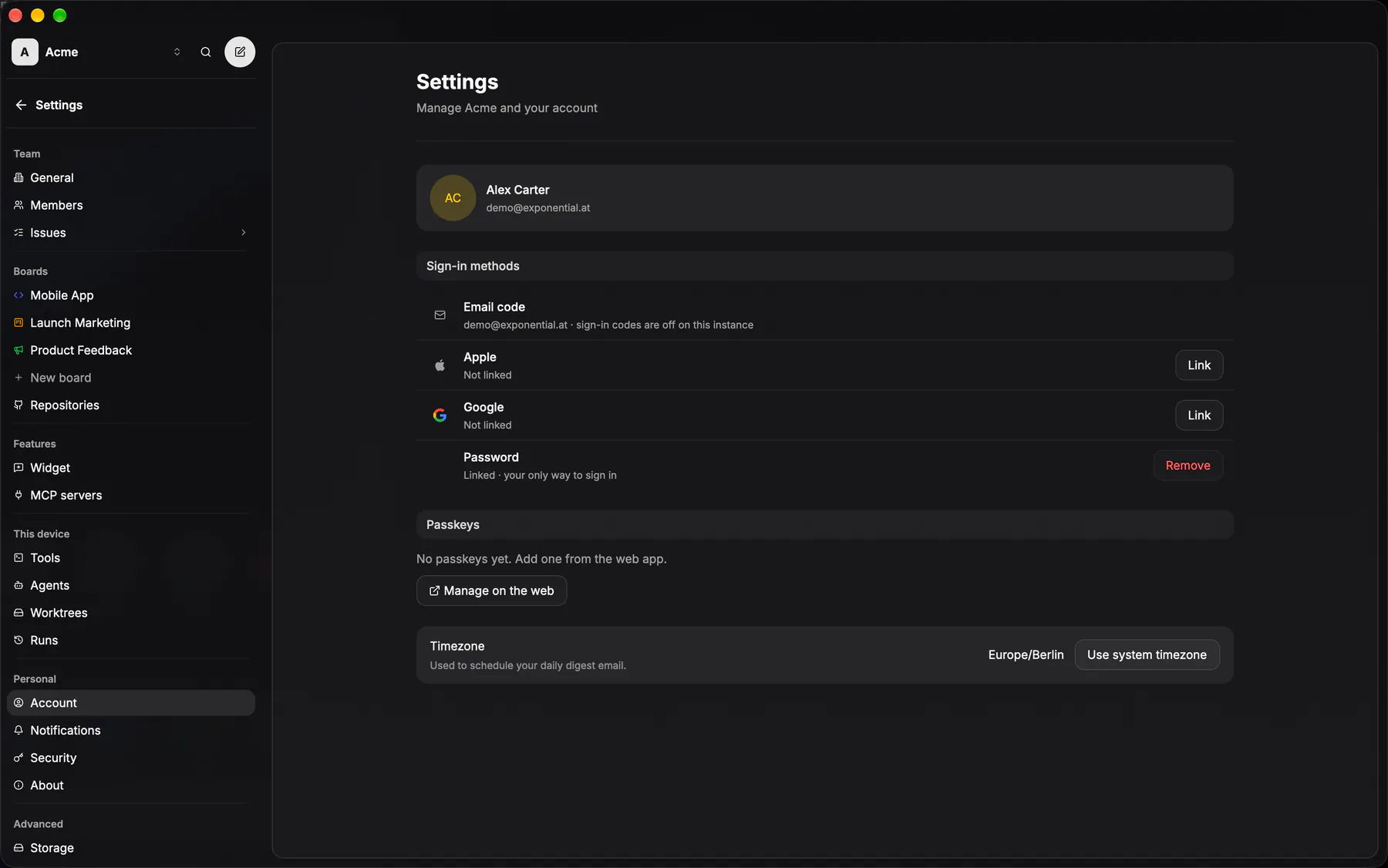The height and width of the screenshot is (868, 1388).
Task: Click the demo@exponential.at email under Alex Carter
Action: 538,208
